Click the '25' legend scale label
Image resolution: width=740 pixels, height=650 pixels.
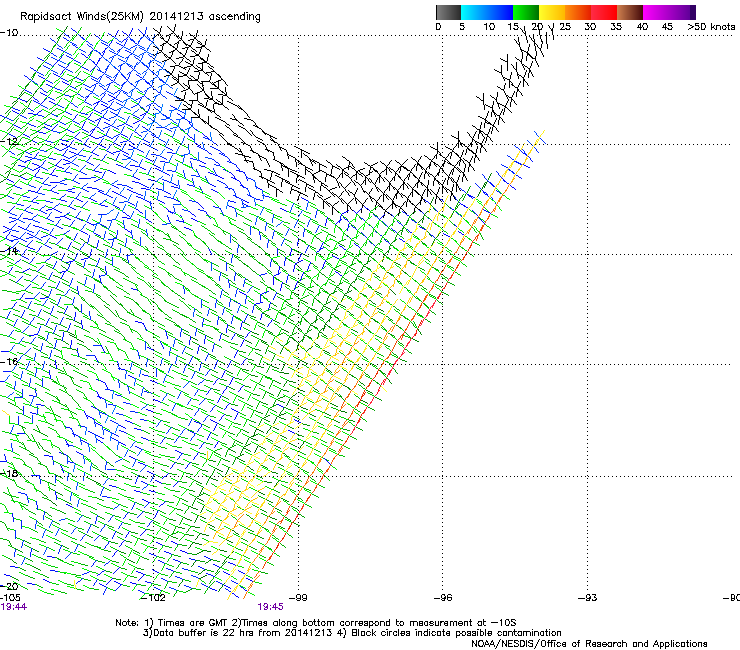(x=565, y=26)
